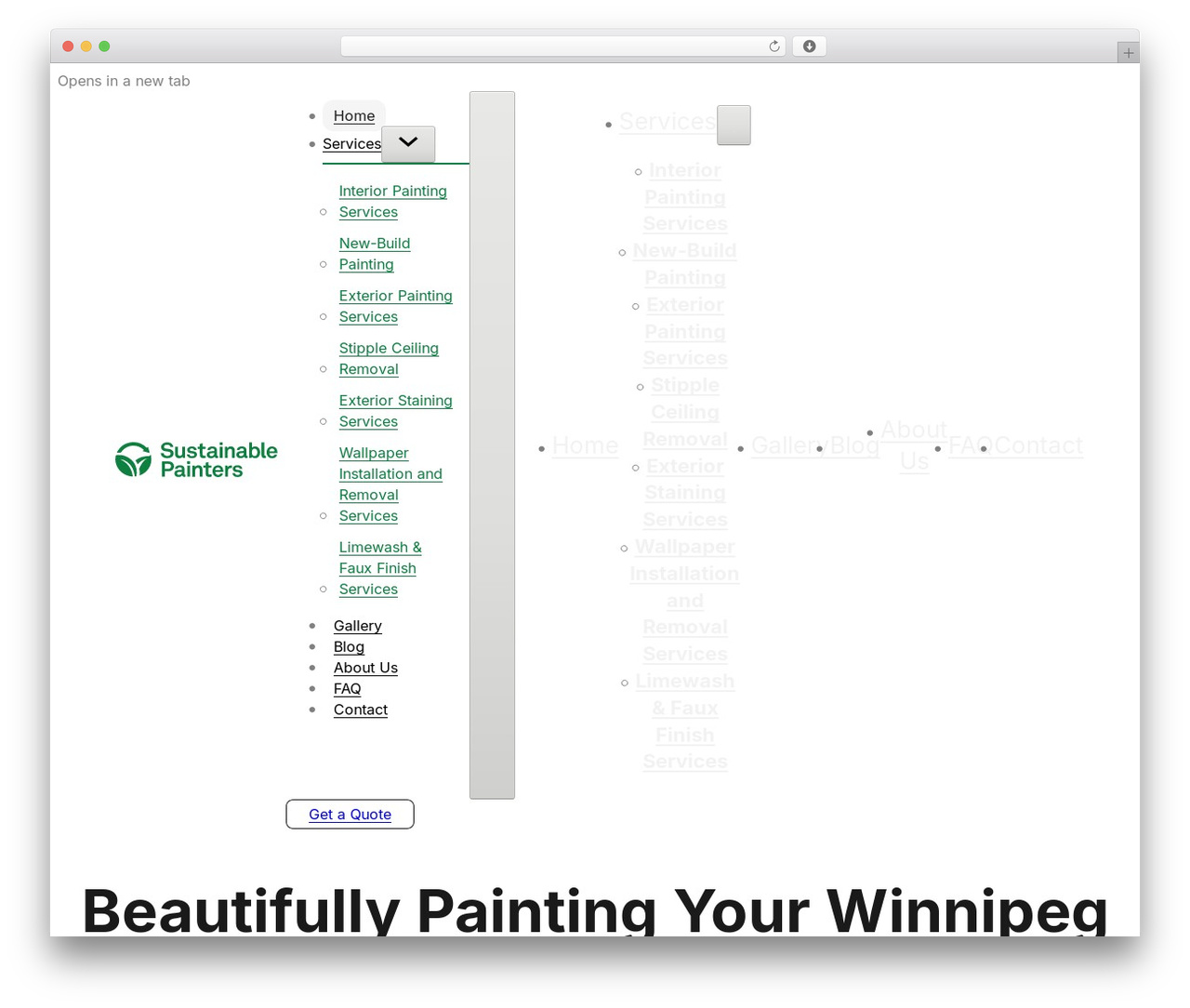Open green Exterior Painting Services link
This screenshot has width=1190, height=1008.
point(396,306)
